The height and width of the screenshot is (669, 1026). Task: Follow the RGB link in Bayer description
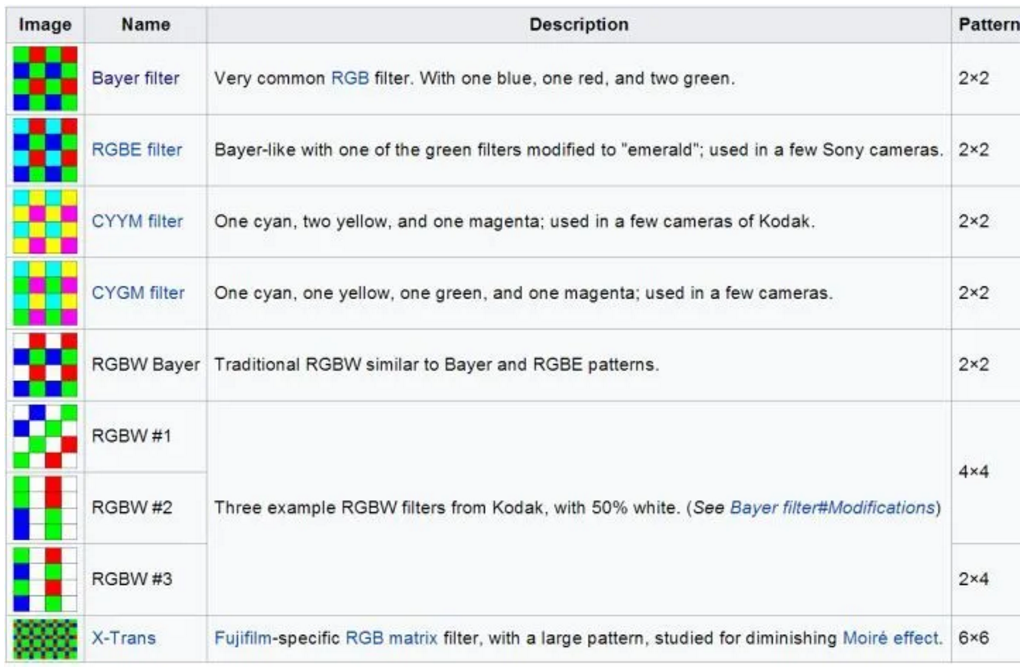350,78
